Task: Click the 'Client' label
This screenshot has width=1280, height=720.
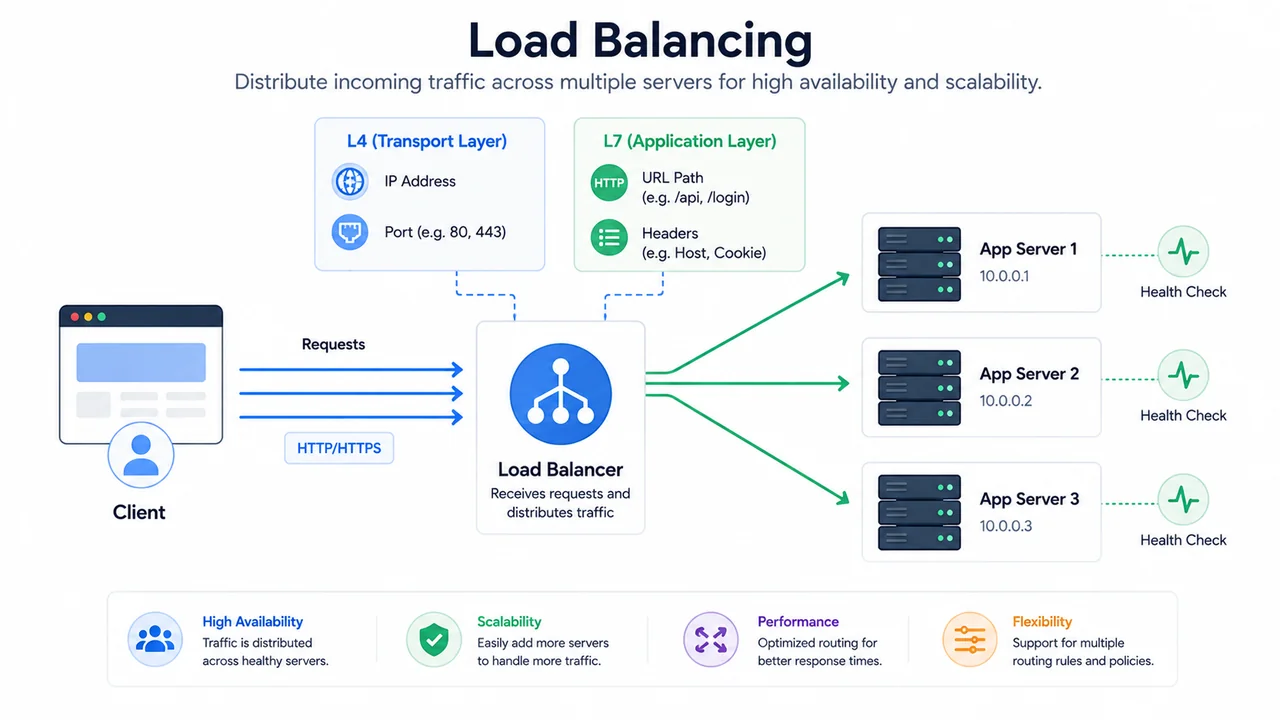Action: click(x=139, y=512)
